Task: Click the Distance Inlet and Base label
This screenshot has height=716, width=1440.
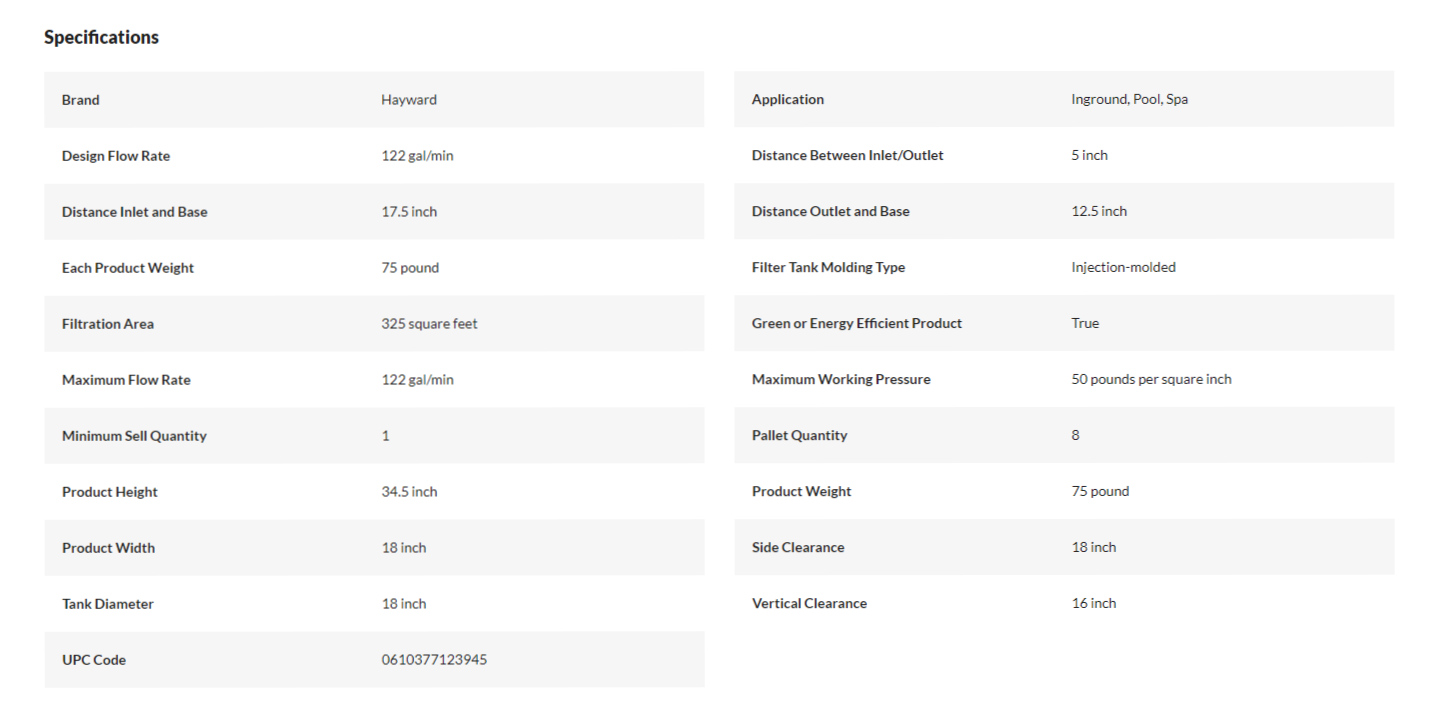Action: click(x=135, y=212)
